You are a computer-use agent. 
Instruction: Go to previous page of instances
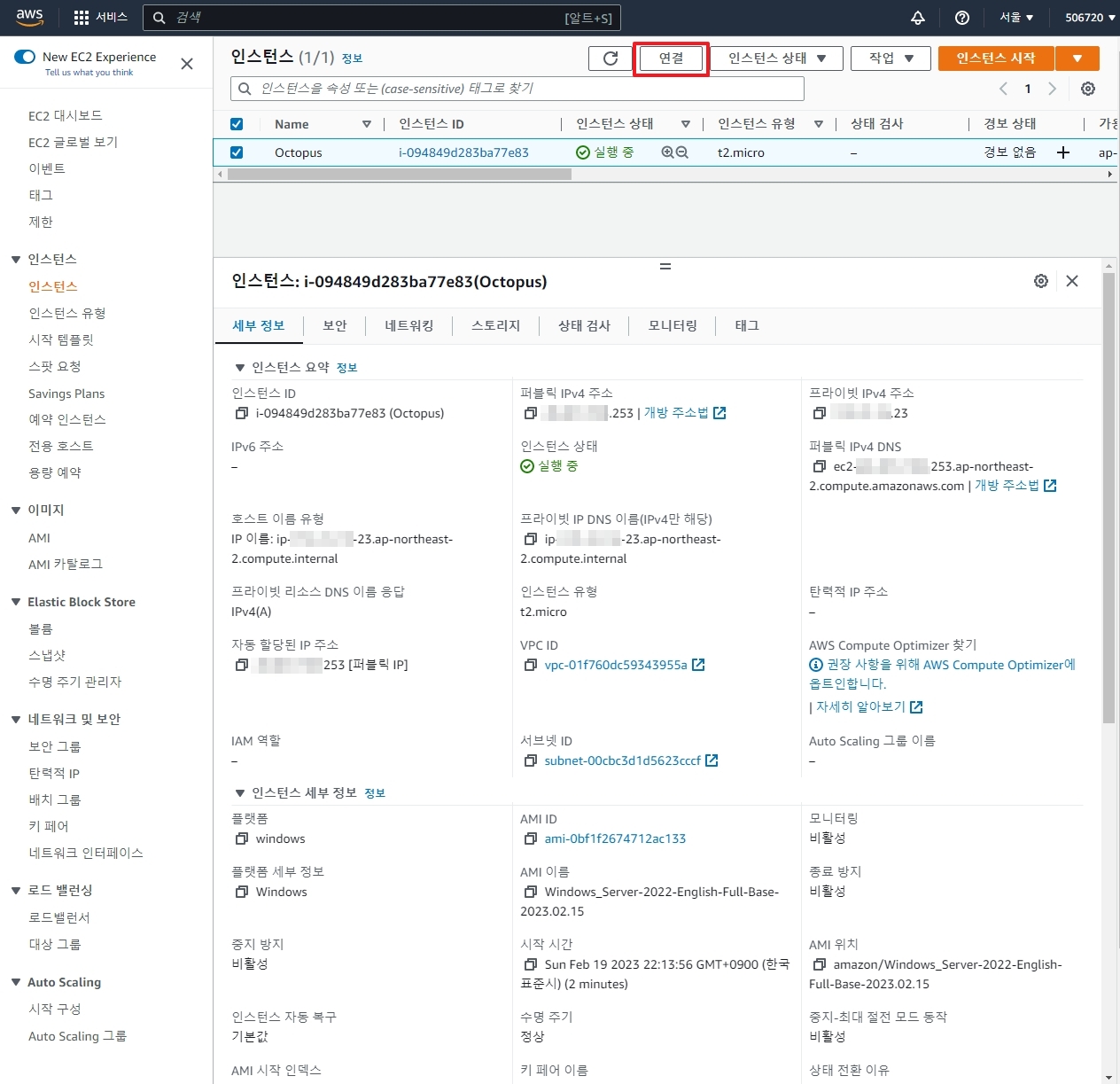coord(1003,89)
